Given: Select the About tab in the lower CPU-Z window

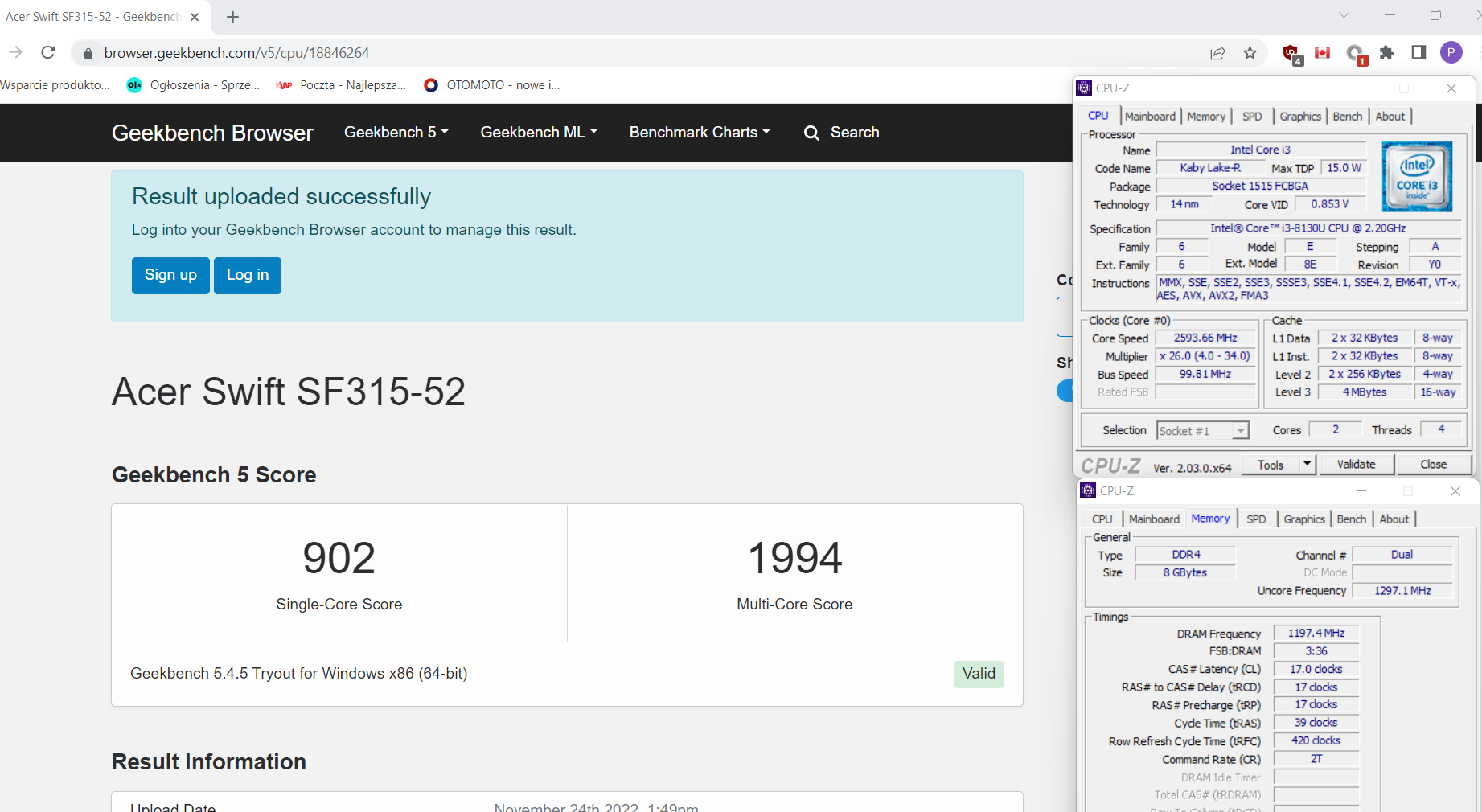Looking at the screenshot, I should point(1394,519).
